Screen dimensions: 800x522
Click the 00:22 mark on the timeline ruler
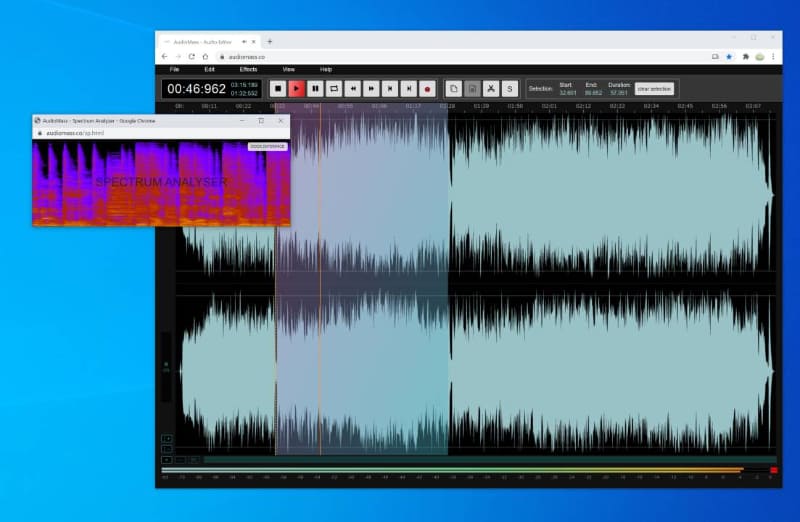[x=243, y=106]
